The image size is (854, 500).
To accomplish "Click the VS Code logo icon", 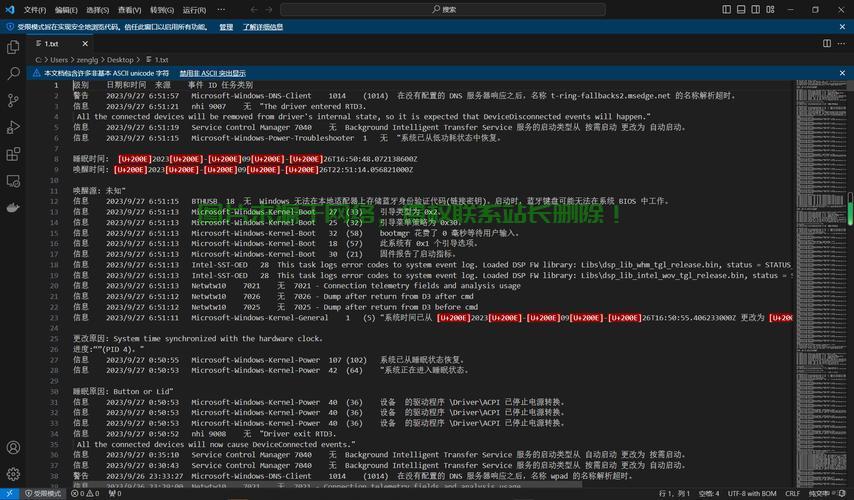I will click(x=10, y=9).
